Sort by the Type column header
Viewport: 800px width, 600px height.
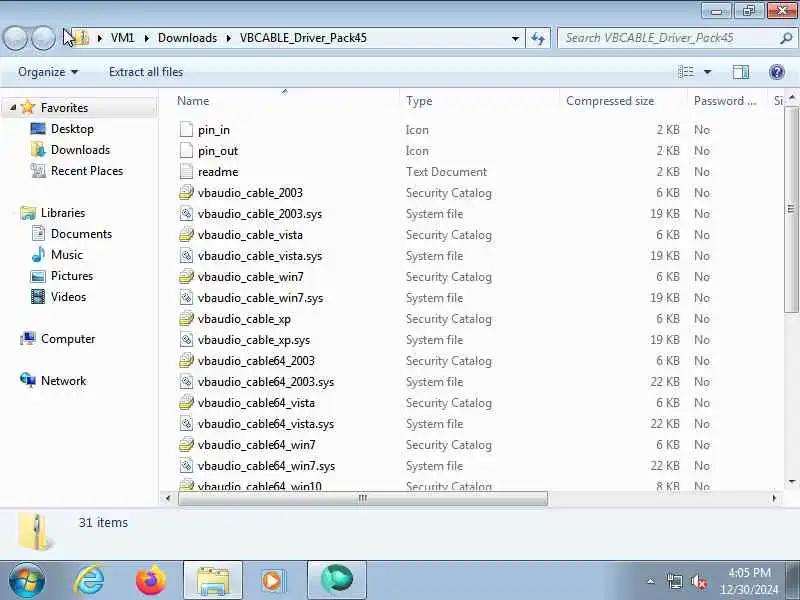point(419,101)
